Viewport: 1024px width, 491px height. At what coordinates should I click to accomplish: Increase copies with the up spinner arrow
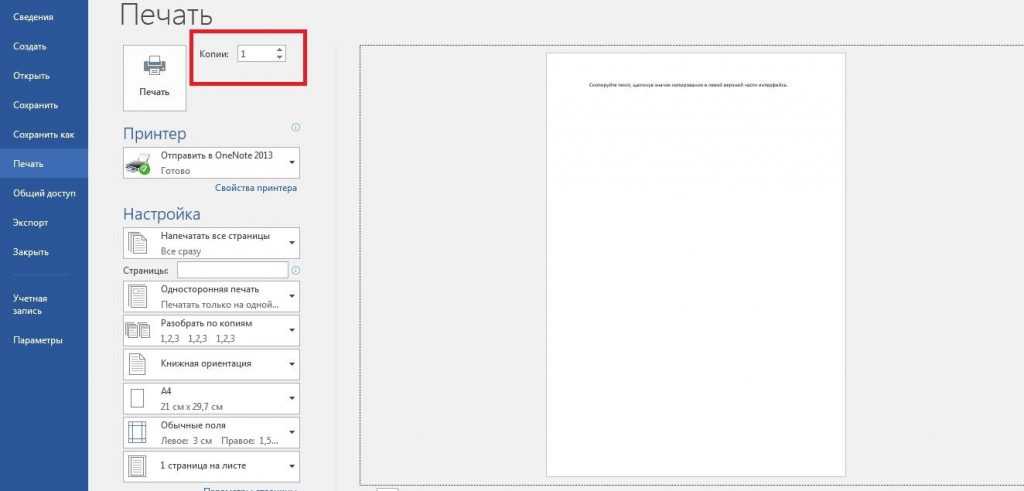click(279, 49)
